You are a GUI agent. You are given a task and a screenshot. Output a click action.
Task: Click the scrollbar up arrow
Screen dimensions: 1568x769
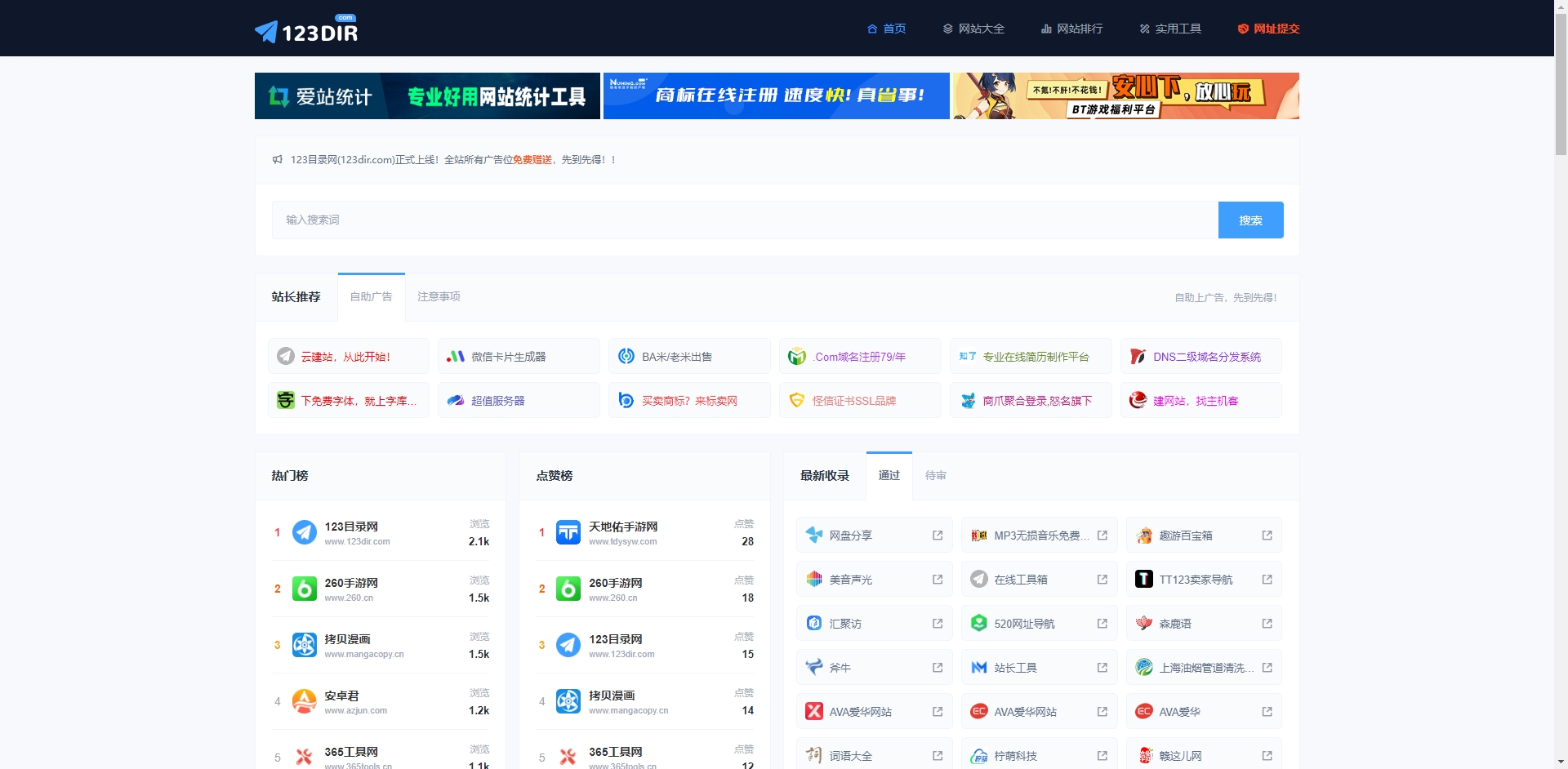[1561, 6]
